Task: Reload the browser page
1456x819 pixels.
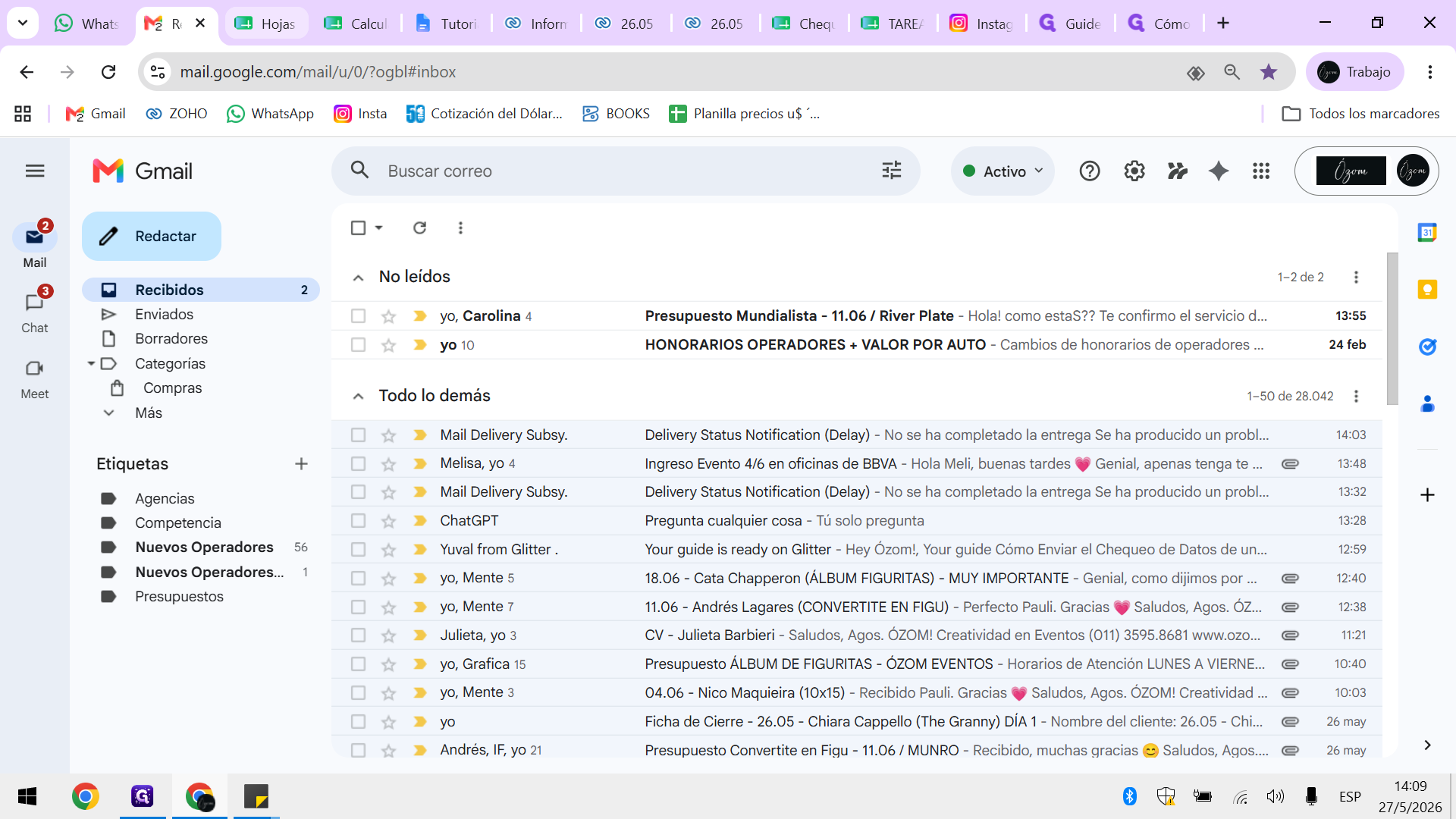Action: 108,72
